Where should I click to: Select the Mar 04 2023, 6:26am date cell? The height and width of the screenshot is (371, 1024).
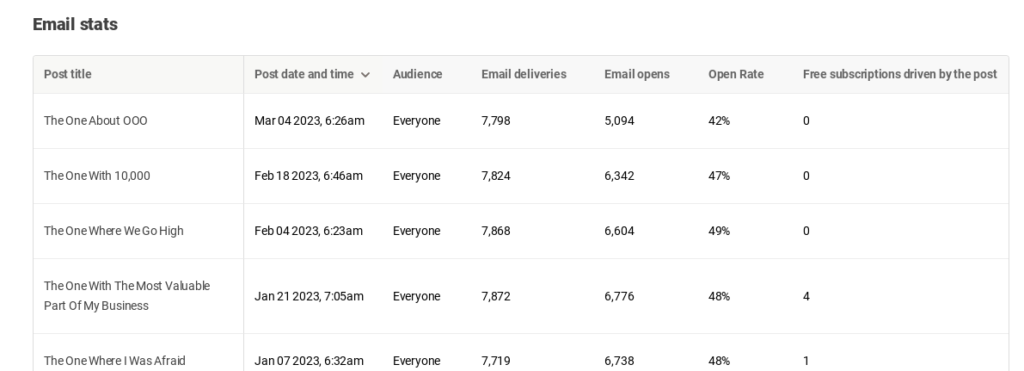click(x=310, y=121)
